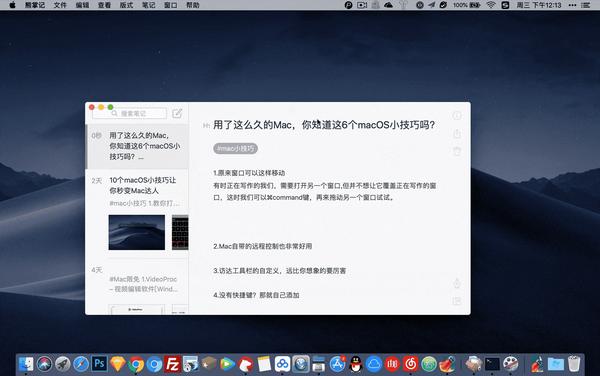600x376 pixels.
Task: Open the yellow Notes icon in the Dock
Action: pos(264,364)
